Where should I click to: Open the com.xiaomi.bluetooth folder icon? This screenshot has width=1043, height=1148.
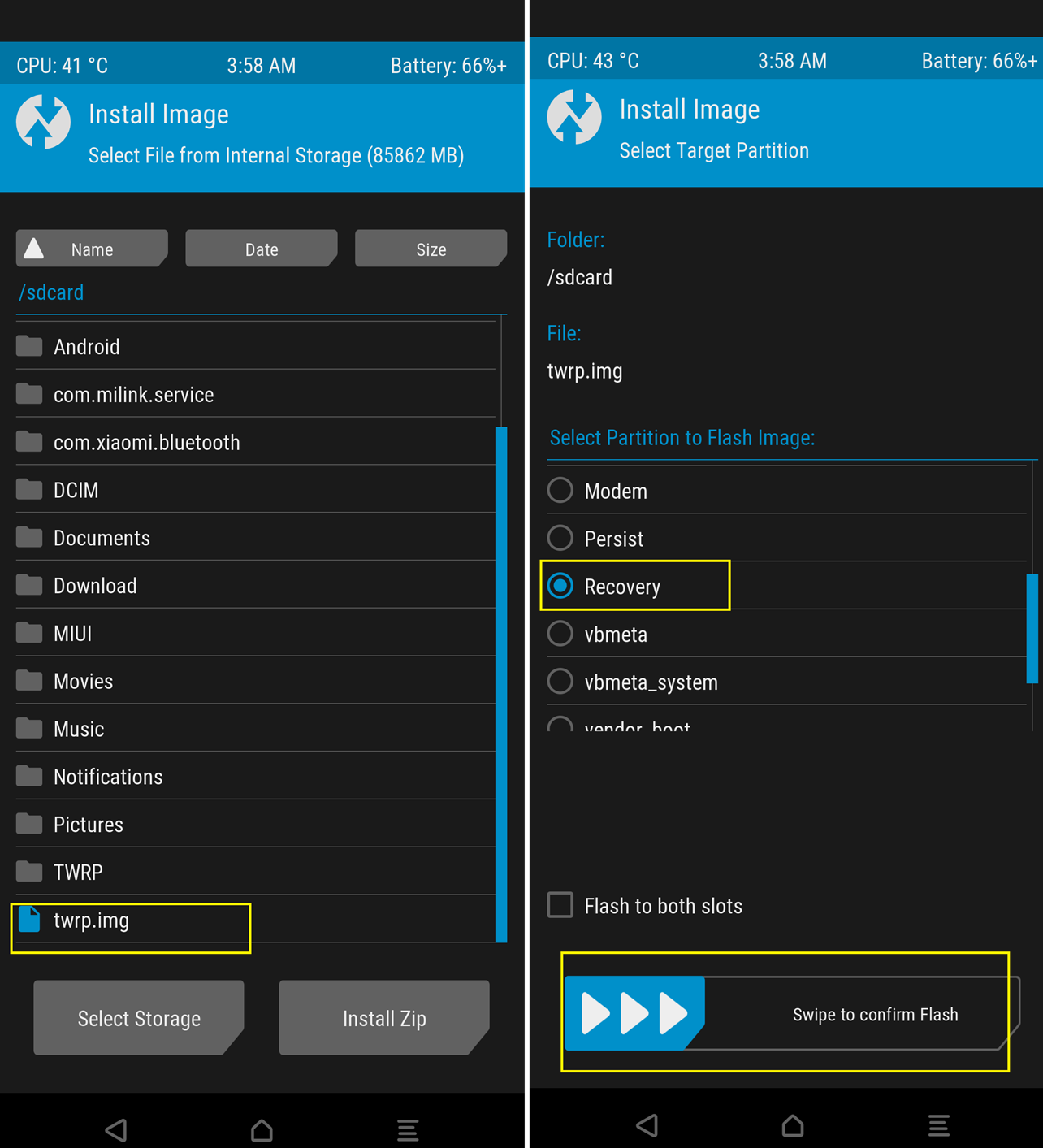pyautogui.click(x=29, y=442)
